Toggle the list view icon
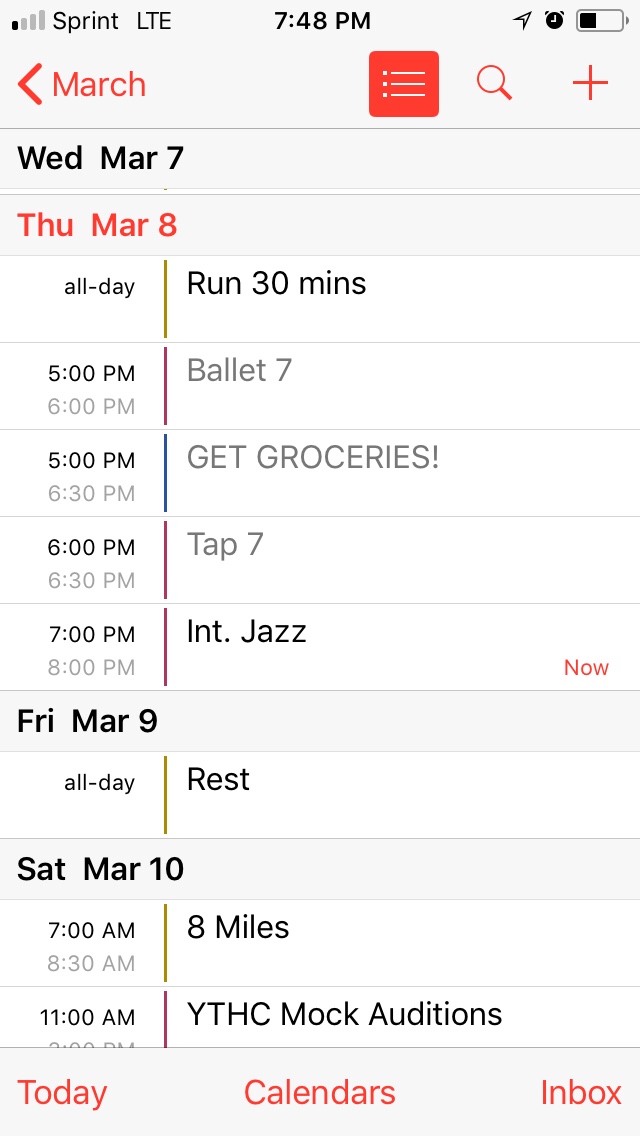 403,84
